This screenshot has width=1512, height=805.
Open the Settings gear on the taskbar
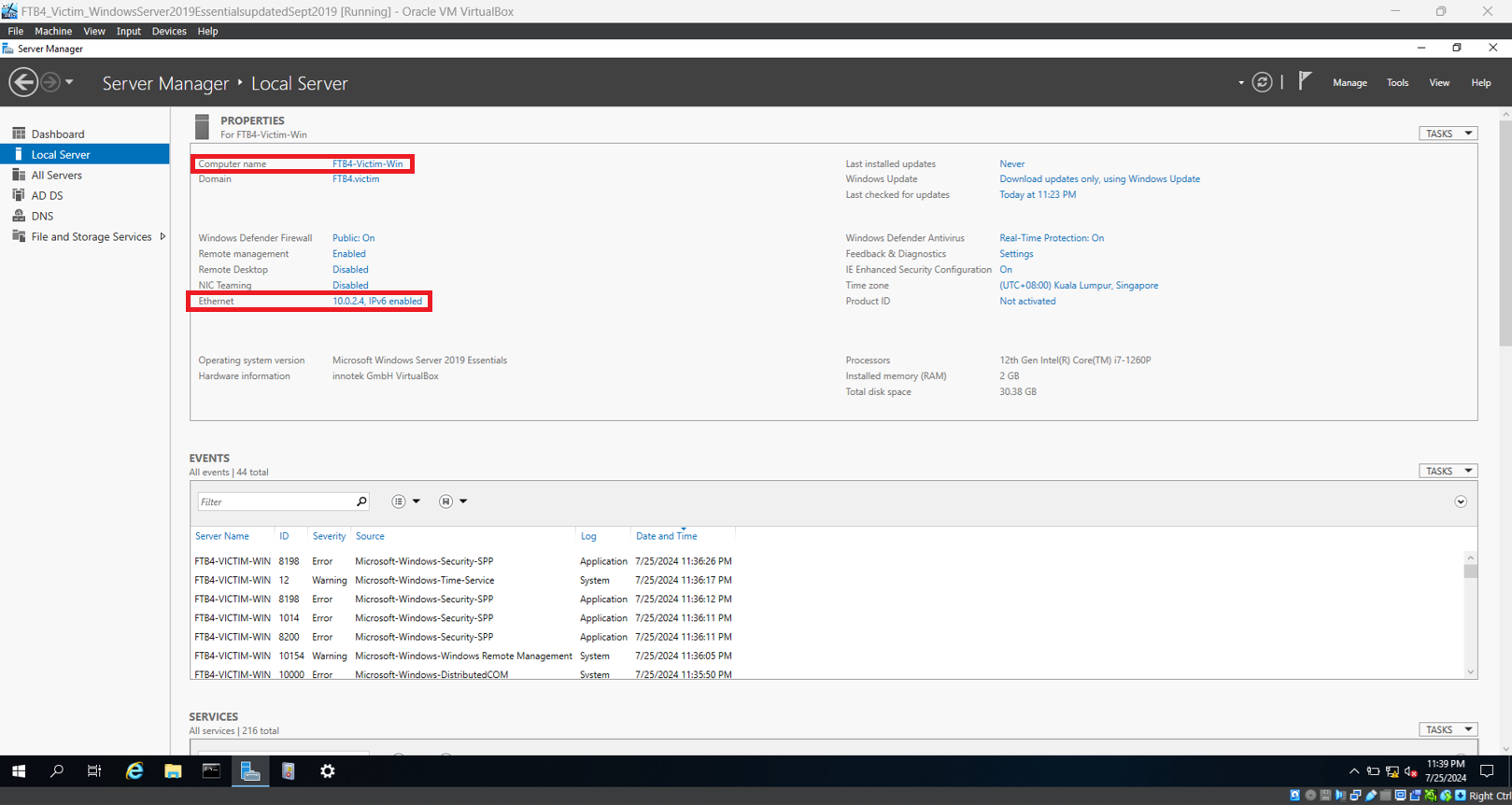[328, 770]
